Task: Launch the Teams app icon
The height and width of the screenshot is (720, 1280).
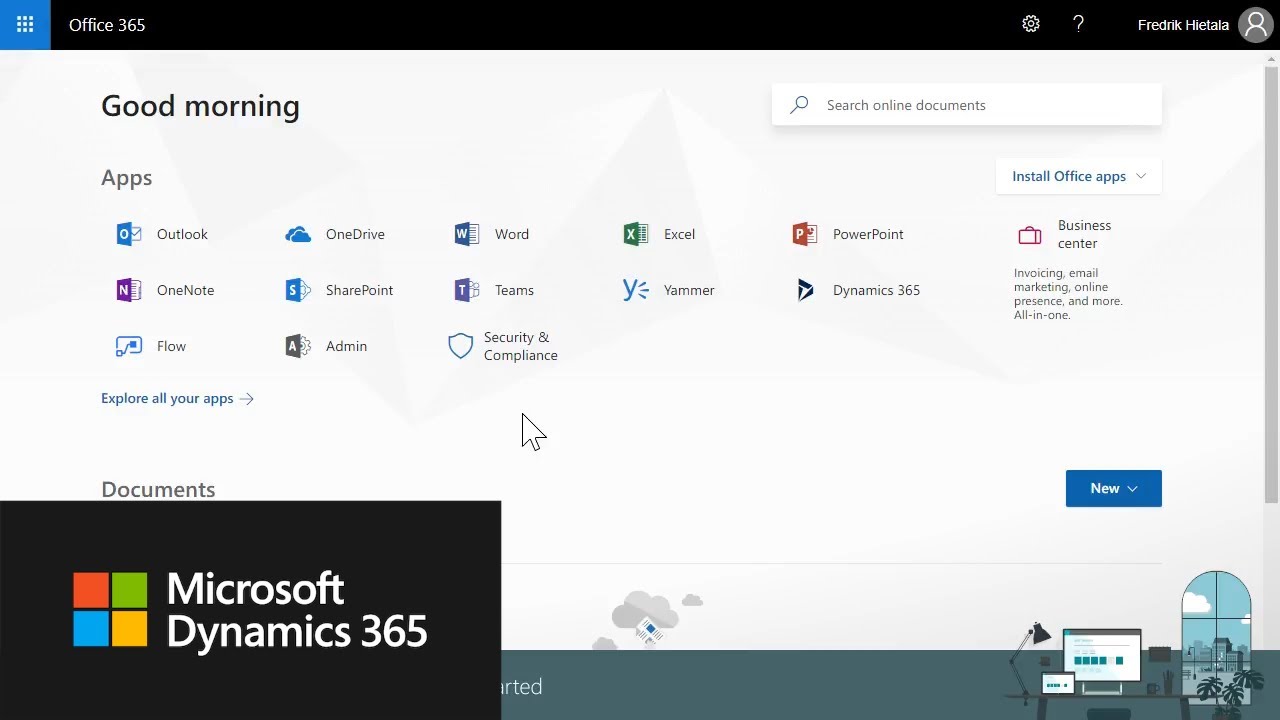Action: (x=466, y=290)
